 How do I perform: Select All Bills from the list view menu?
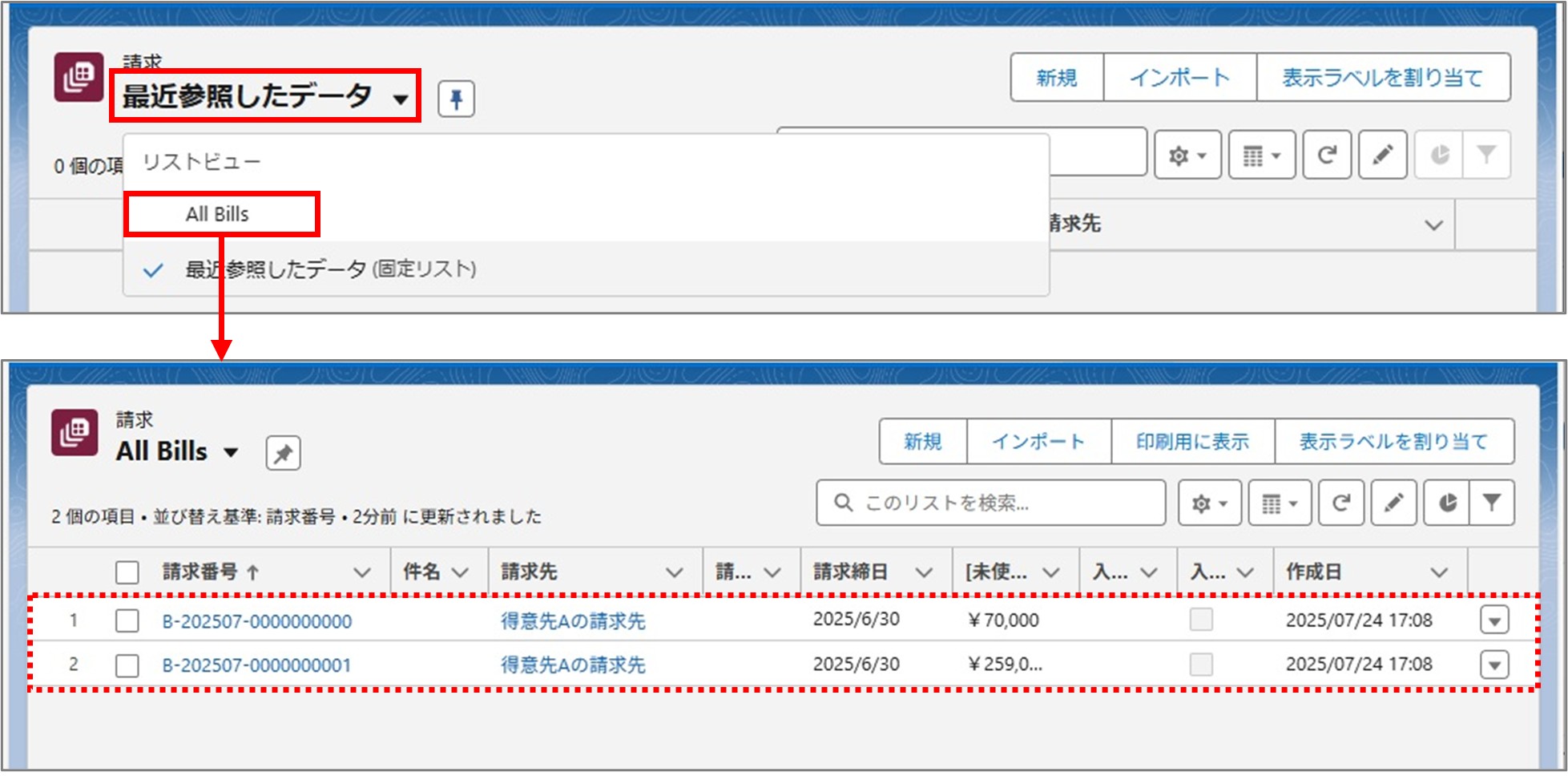(x=217, y=213)
